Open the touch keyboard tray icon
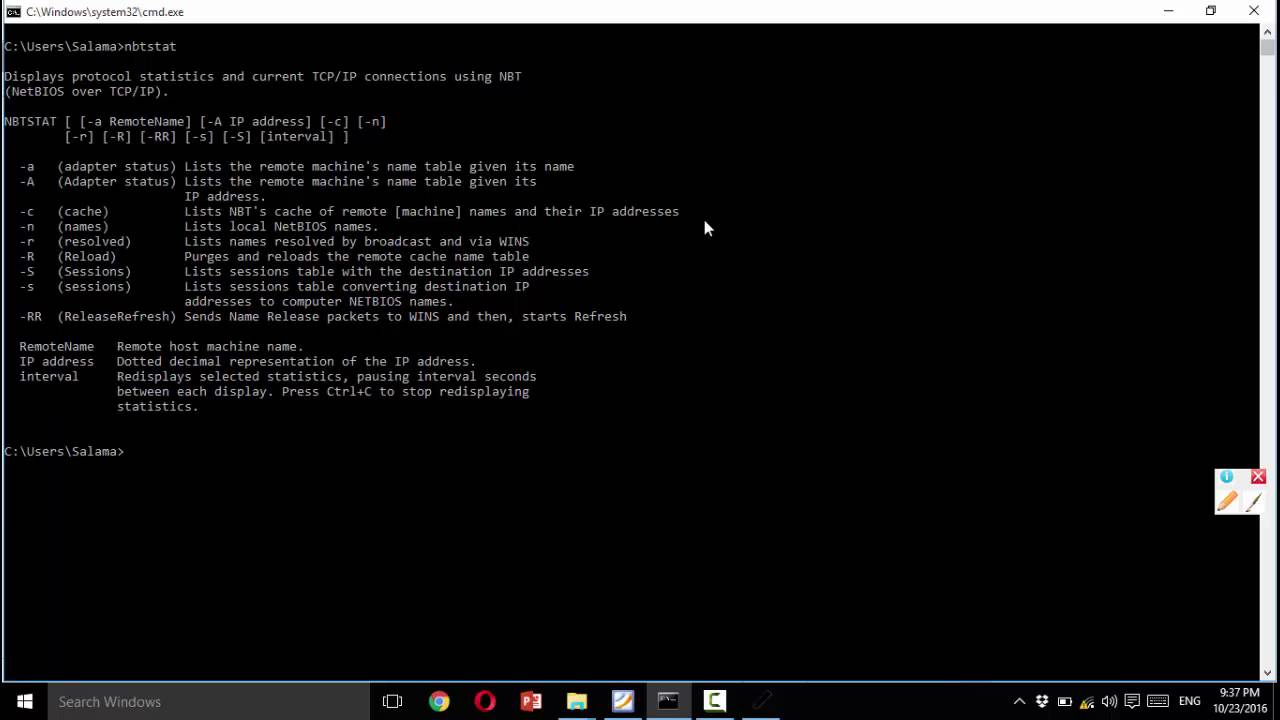This screenshot has height=720, width=1280. pos(1158,701)
